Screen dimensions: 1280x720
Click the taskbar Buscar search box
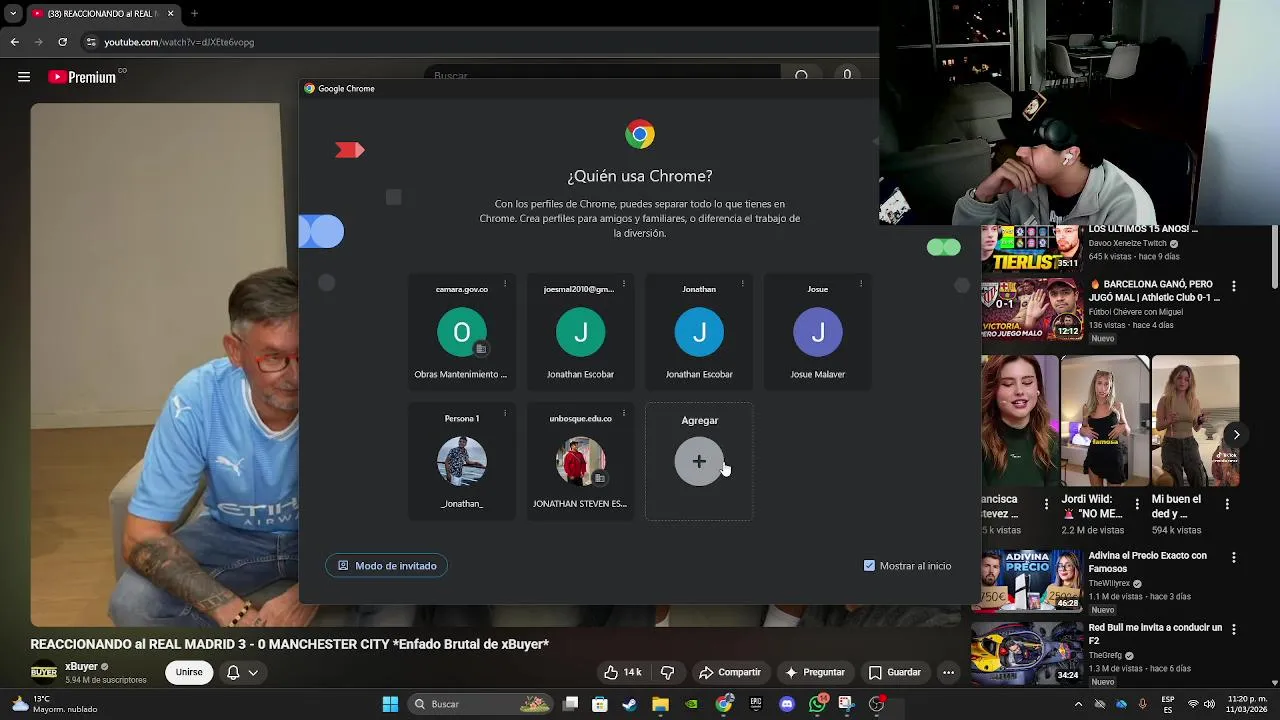481,704
